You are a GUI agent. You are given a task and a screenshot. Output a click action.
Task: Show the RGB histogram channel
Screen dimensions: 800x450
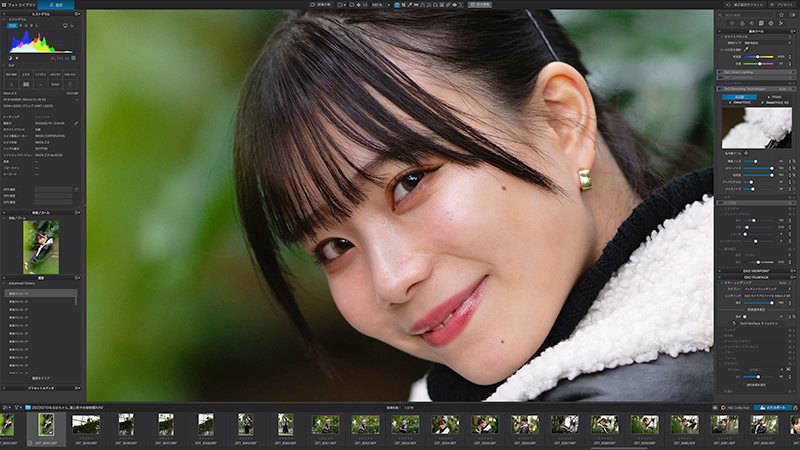pyautogui.click(x=12, y=26)
